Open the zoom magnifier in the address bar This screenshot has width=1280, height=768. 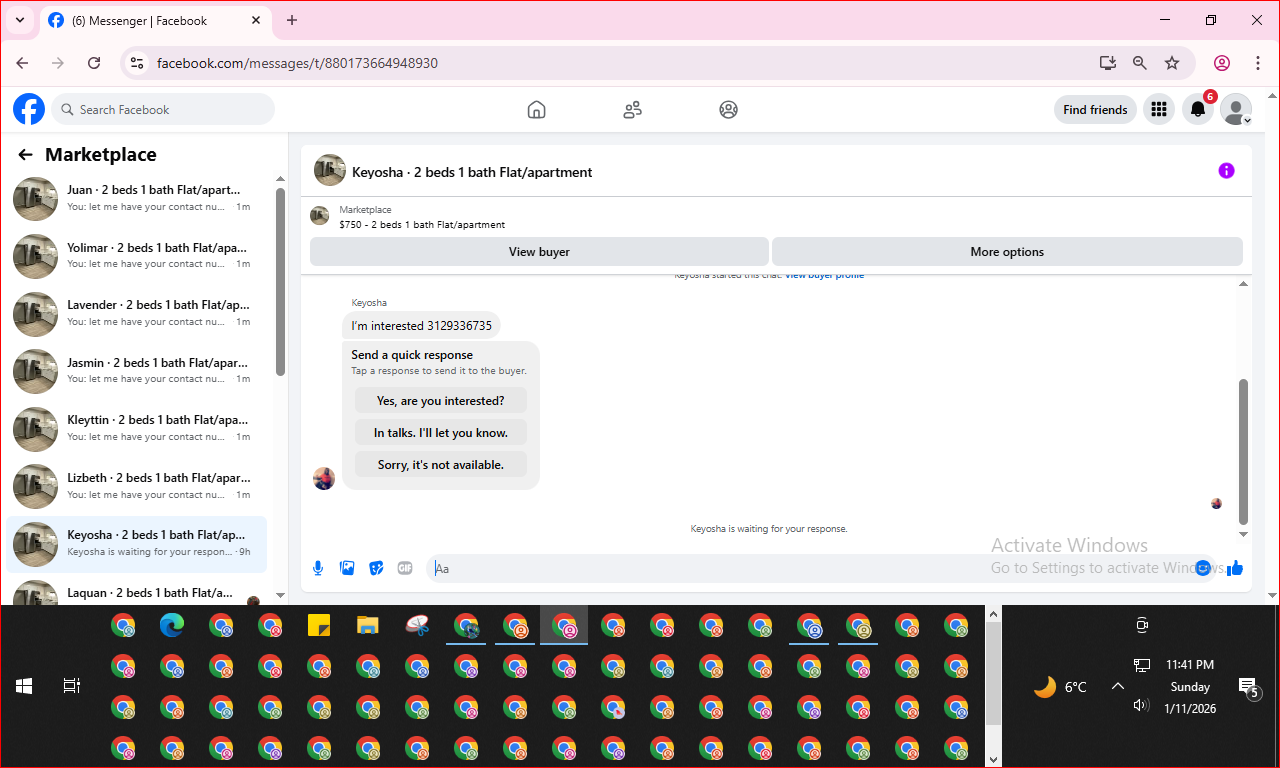coord(1140,63)
